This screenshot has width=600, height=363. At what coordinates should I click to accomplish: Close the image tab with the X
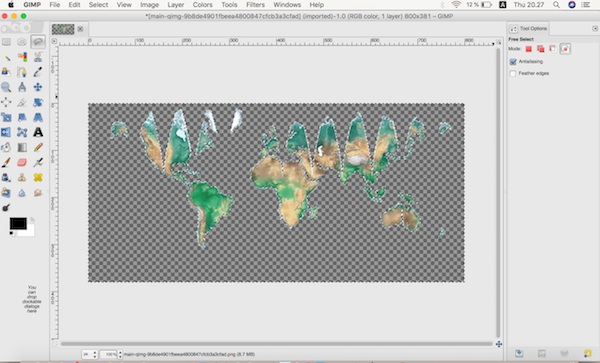80,29
